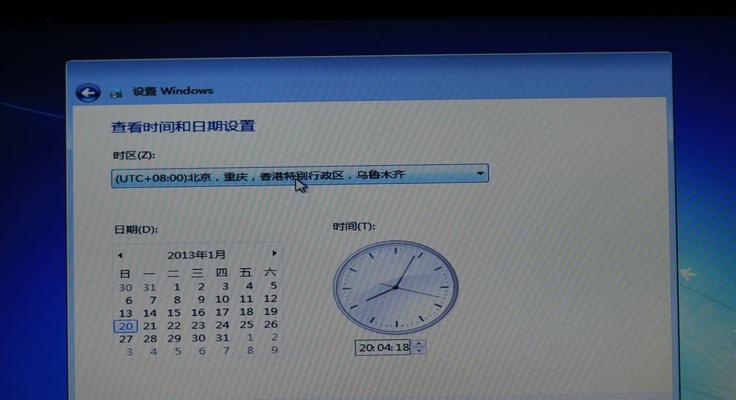
Task: Select January 7 in calendar
Action: tap(153, 300)
